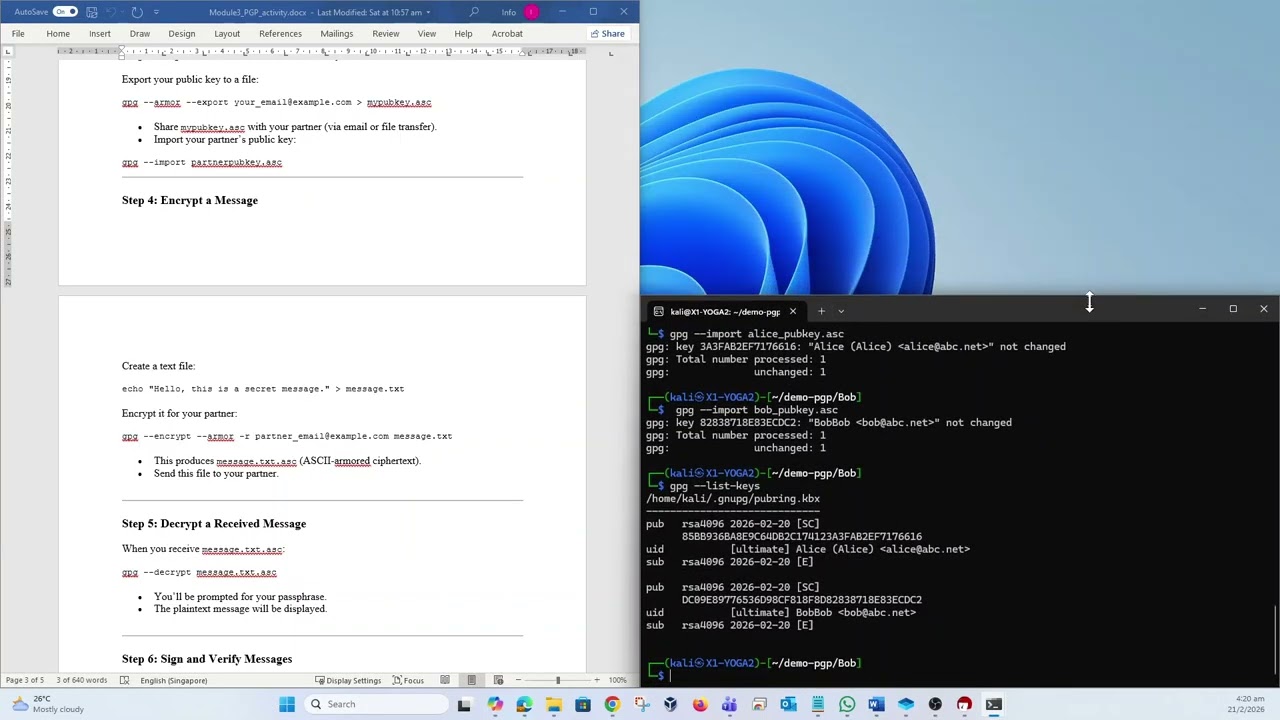Click the Redo icon in Word
This screenshot has width=1280, height=720.
(x=137, y=12)
